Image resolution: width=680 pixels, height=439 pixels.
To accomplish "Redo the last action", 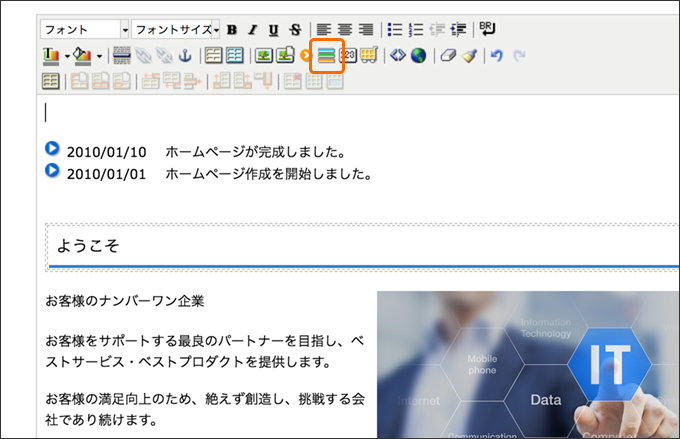I will point(519,56).
